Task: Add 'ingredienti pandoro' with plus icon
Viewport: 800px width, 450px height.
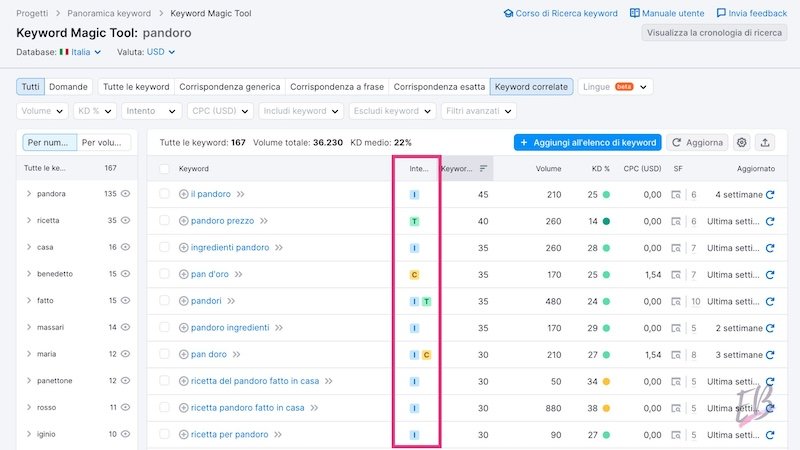Action: (x=184, y=247)
